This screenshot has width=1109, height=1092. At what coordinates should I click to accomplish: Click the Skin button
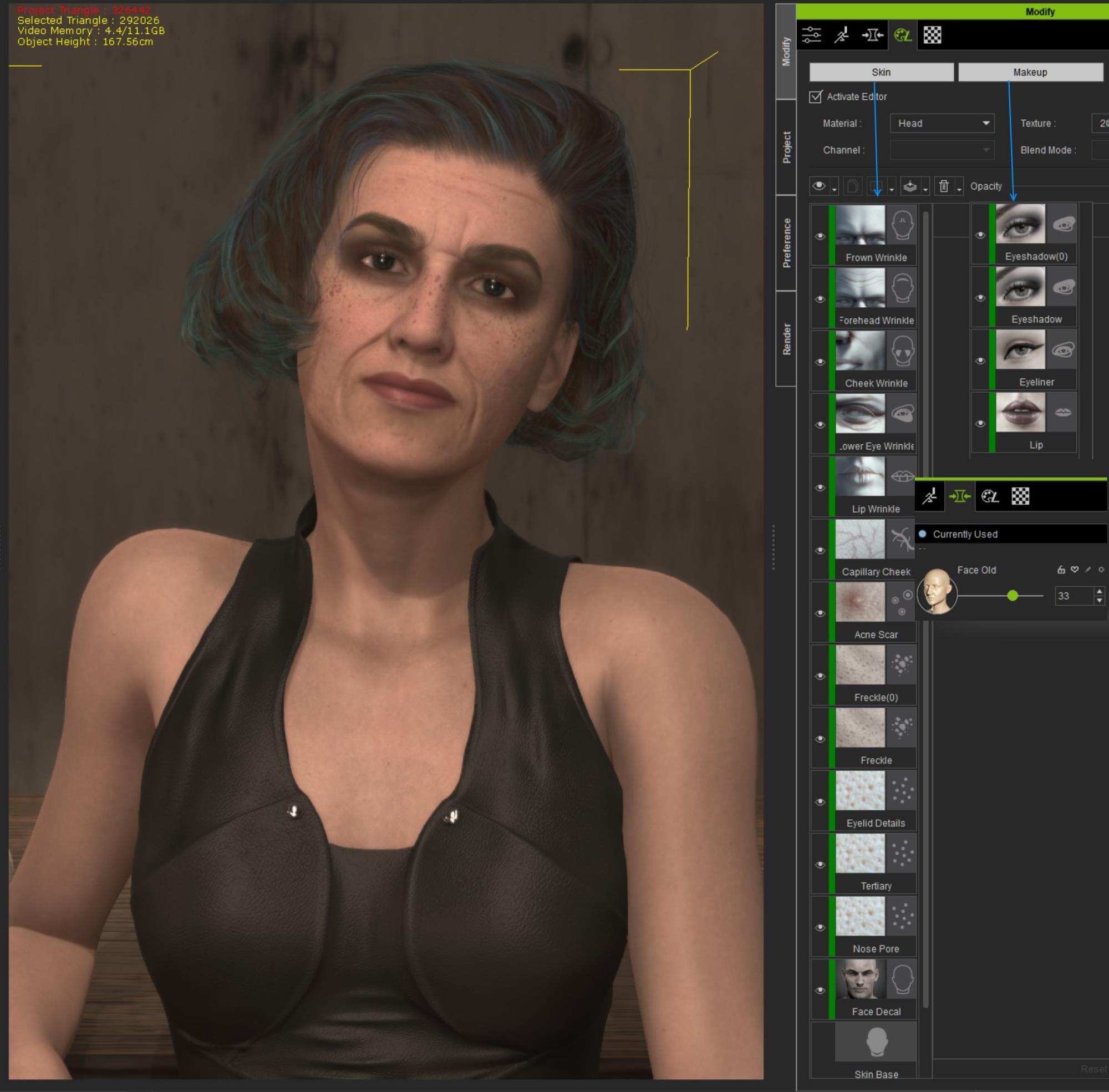[881, 72]
